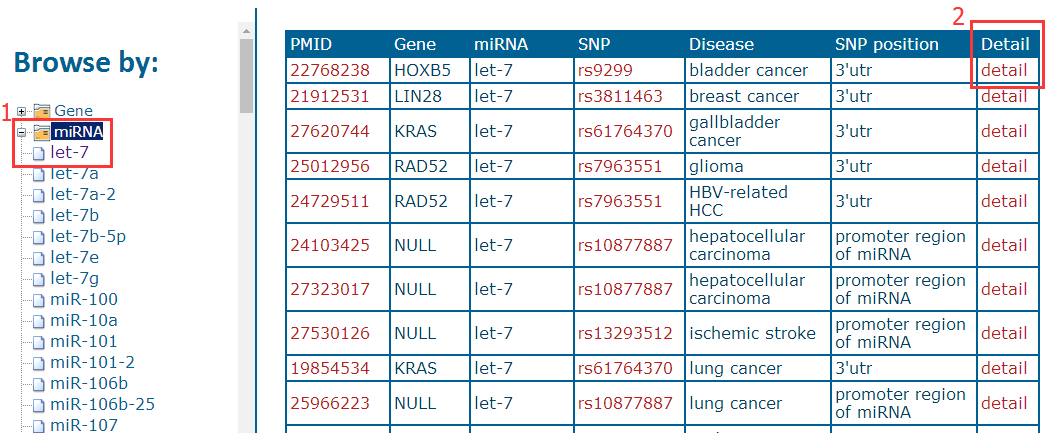The width and height of the screenshot is (1046, 433).
Task: Expand the Gene tree node
Action: pyautogui.click(x=21, y=110)
